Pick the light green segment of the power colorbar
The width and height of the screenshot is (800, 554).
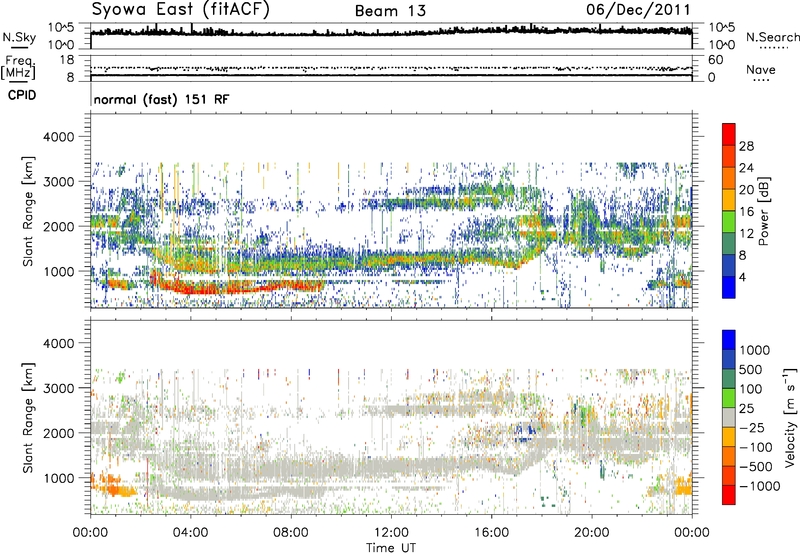tap(729, 221)
